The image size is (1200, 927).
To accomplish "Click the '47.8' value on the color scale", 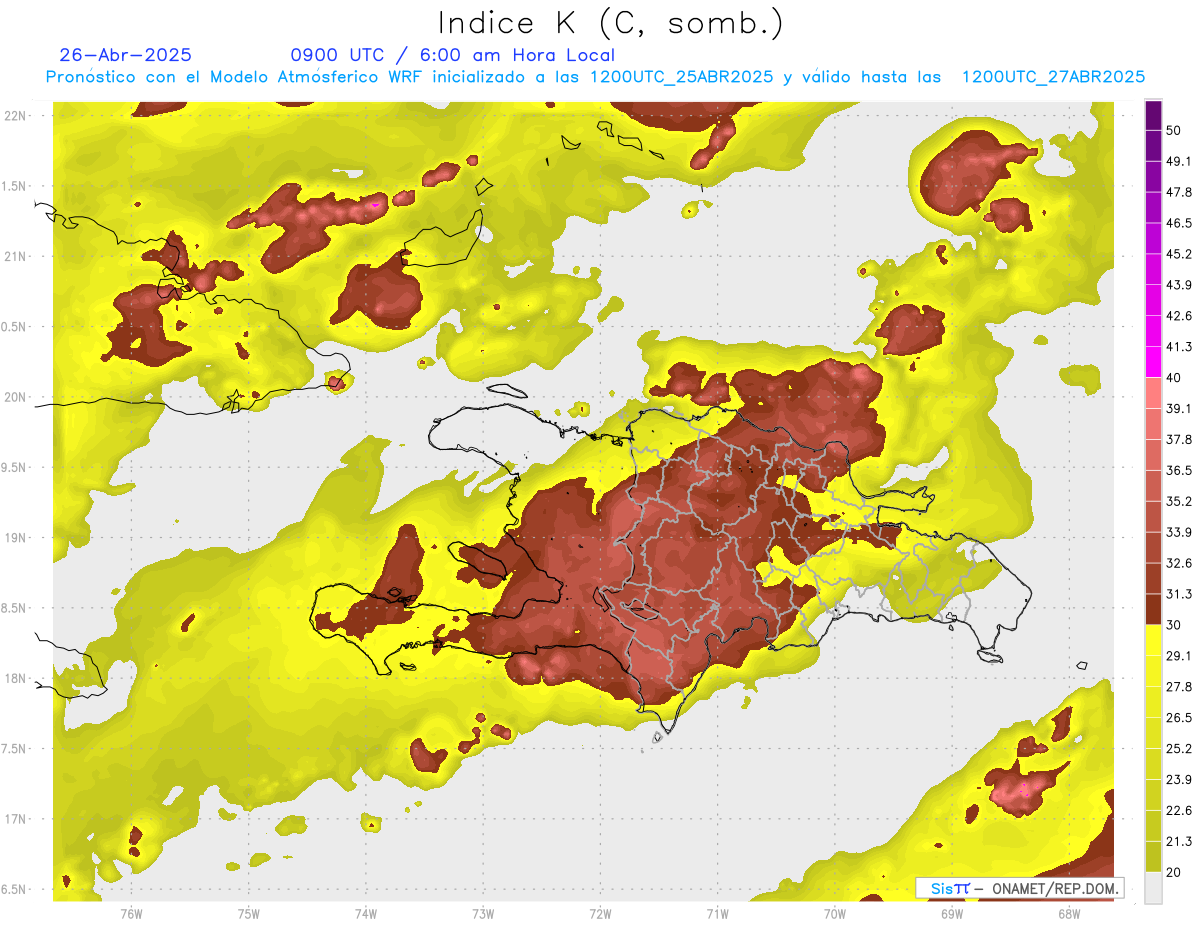I will (x=1179, y=192).
